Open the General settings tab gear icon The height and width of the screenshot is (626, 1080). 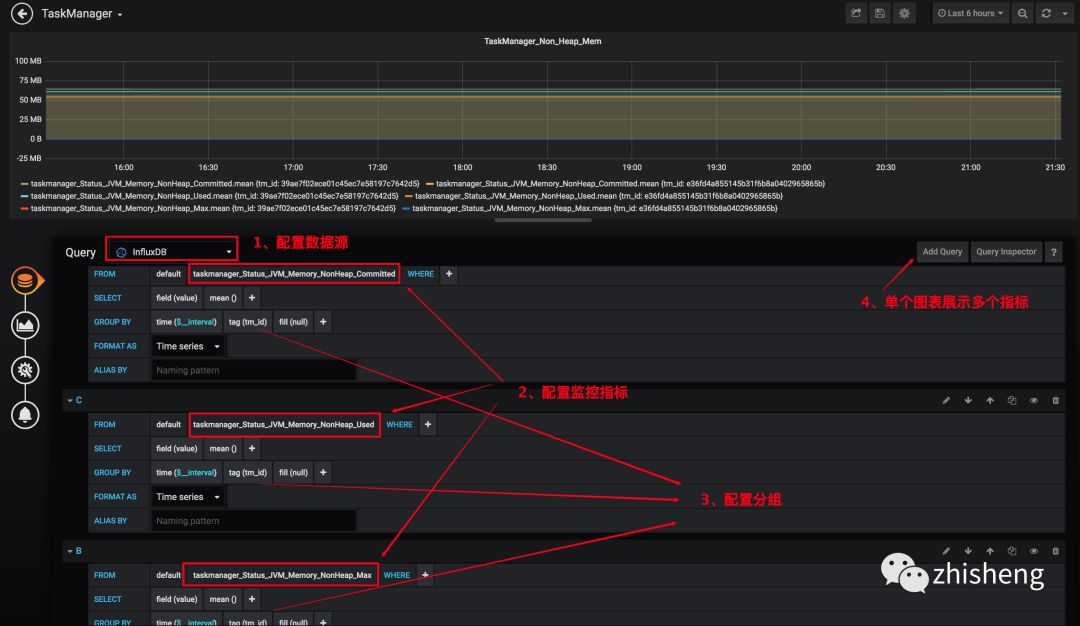(25, 370)
